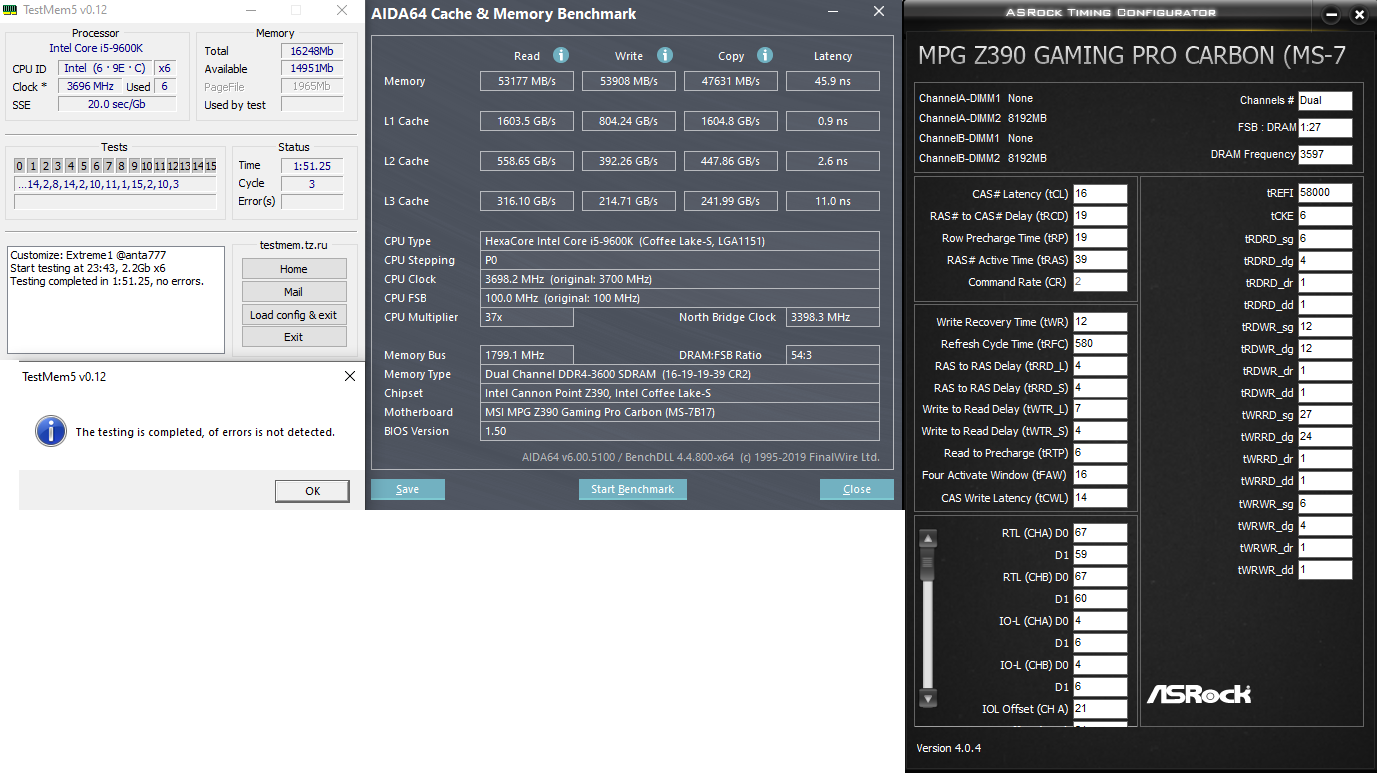Click the CAS Write Latency (tCWL) field

[1100, 498]
